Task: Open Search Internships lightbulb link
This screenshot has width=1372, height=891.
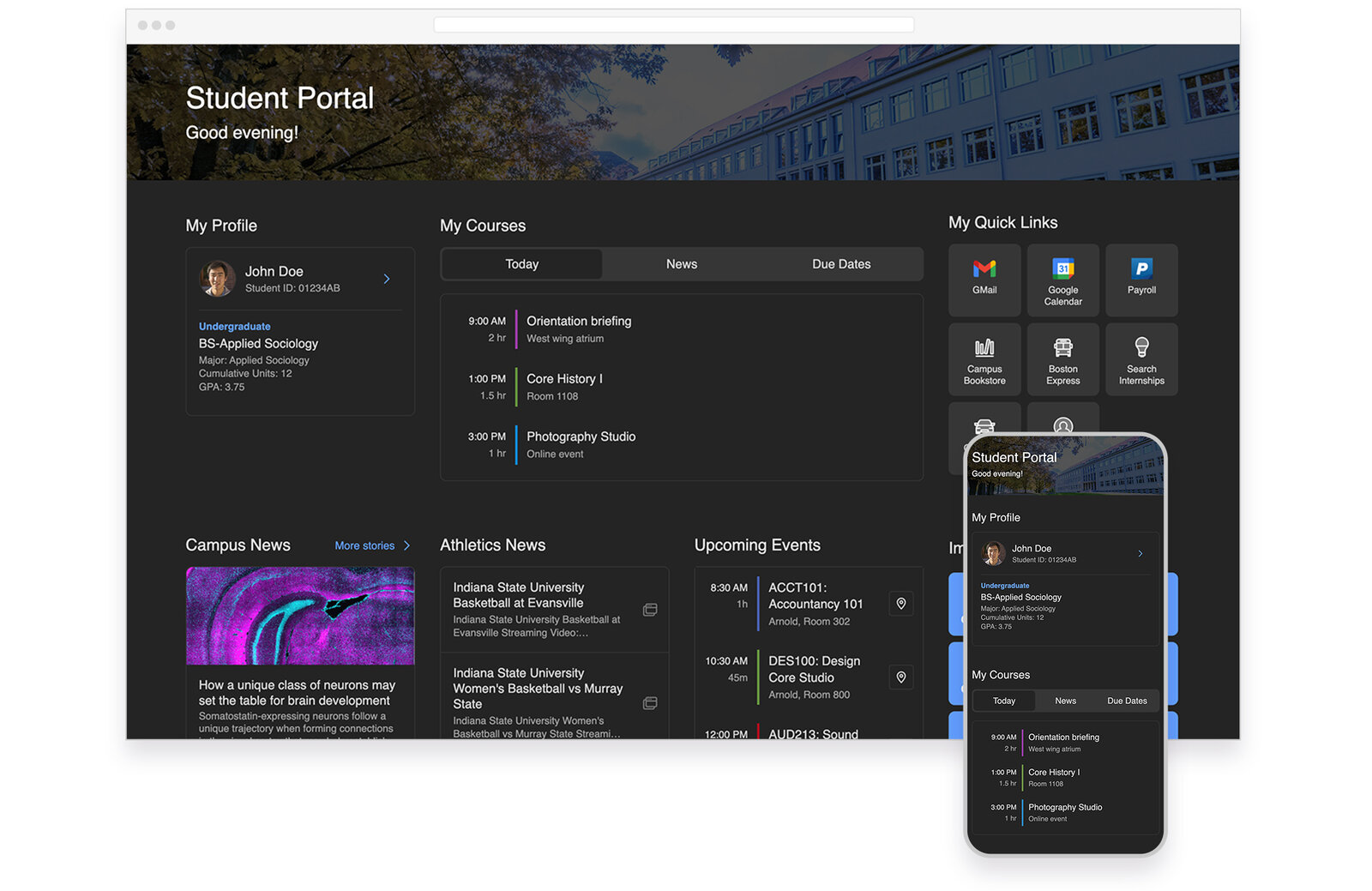Action: click(x=1141, y=359)
